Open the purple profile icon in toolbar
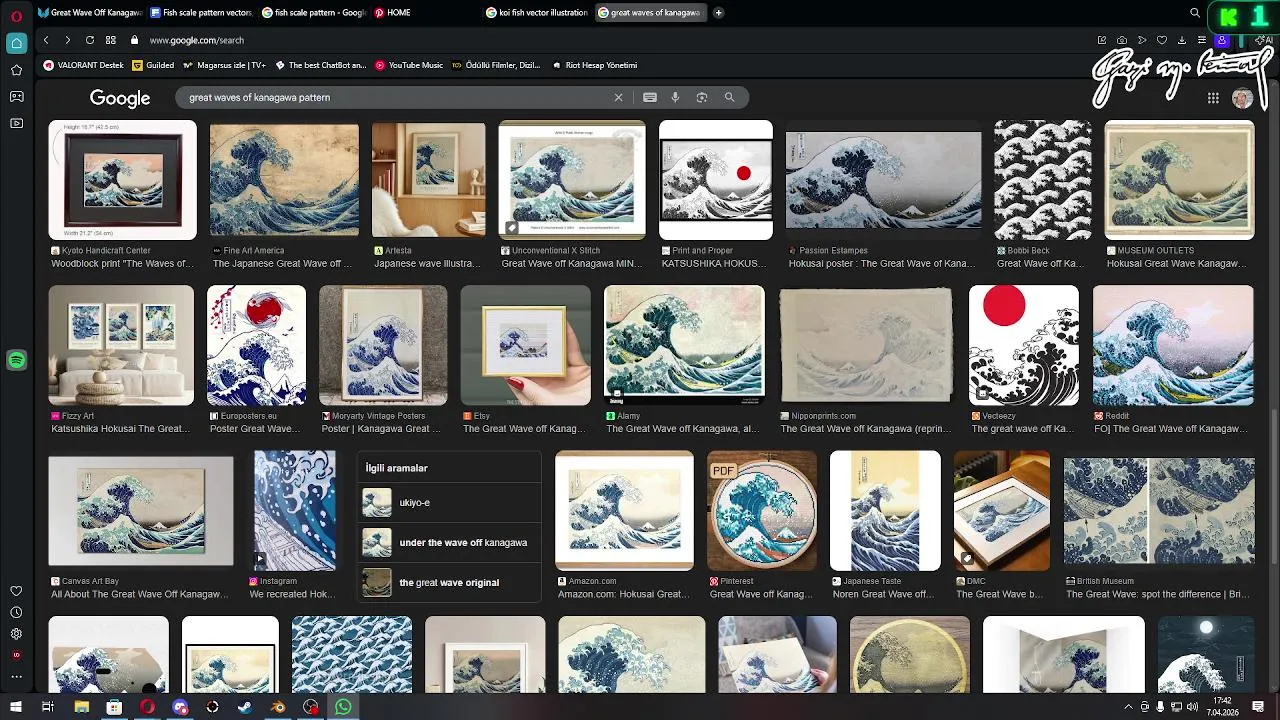The image size is (1280, 720). tap(1222, 40)
